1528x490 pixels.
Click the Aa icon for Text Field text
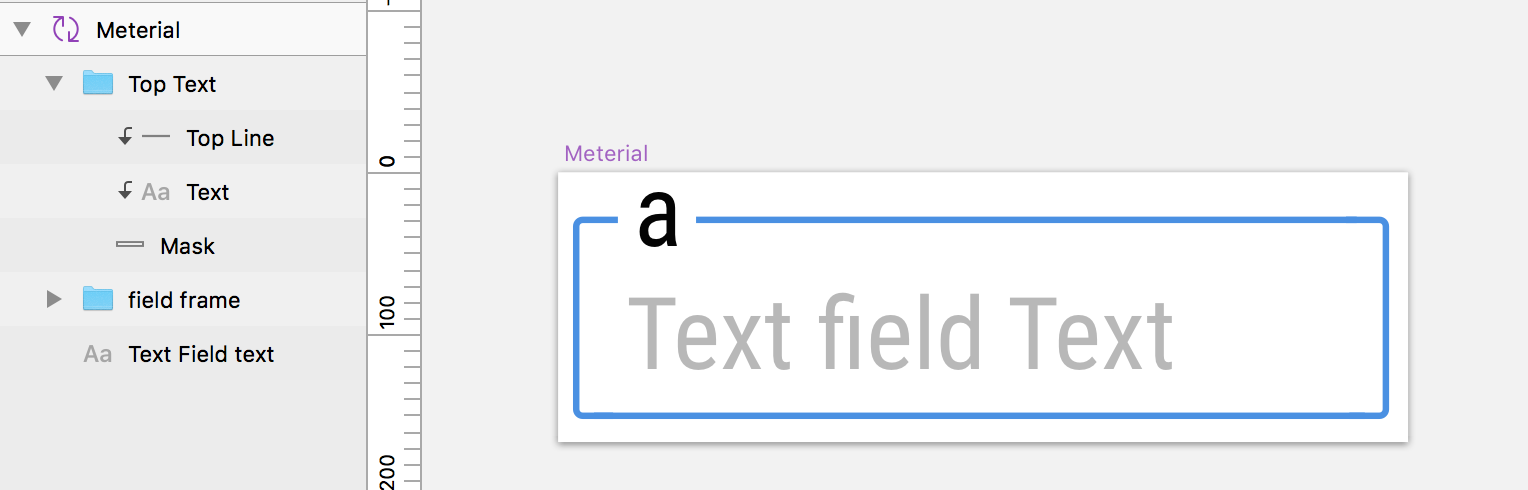tap(97, 354)
